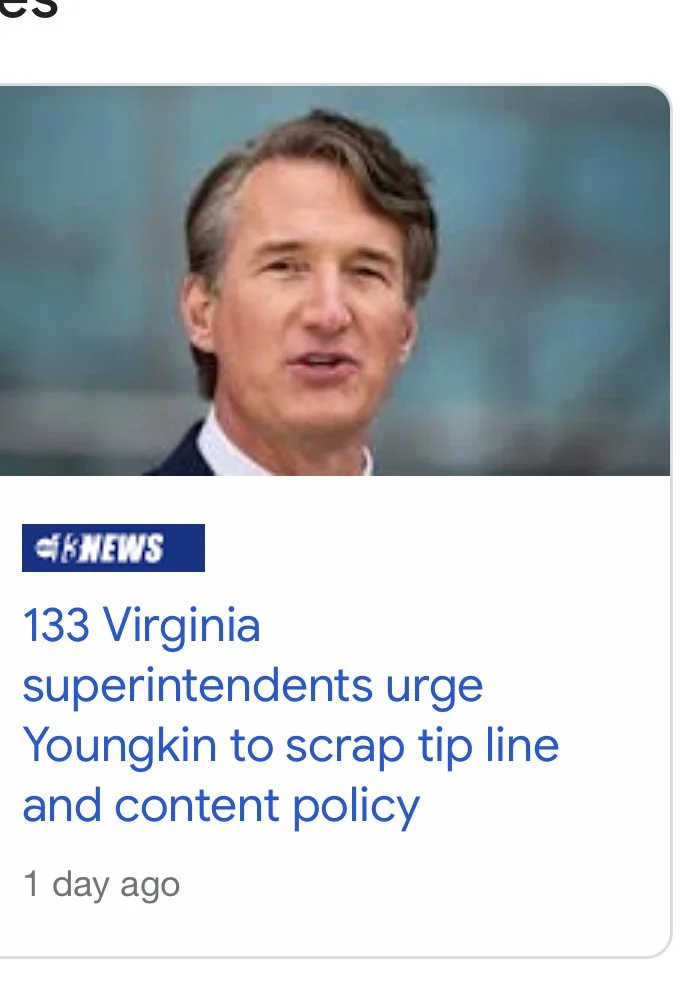
Task: Click the "tip line" words in the headline
Action: click(488, 747)
